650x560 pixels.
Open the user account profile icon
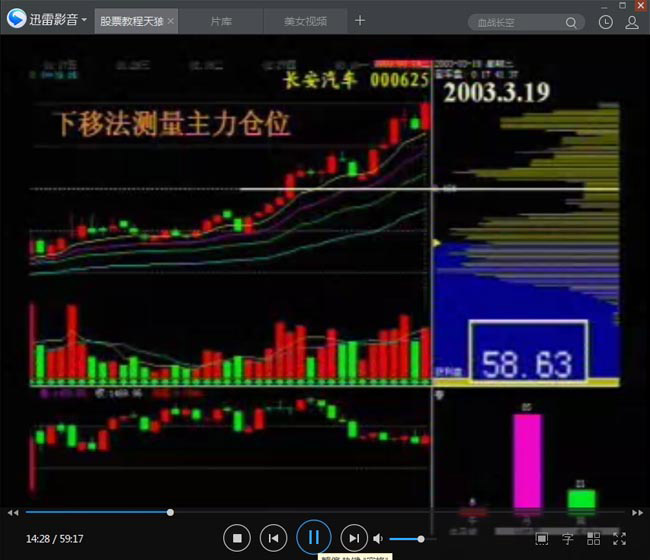click(x=632, y=22)
